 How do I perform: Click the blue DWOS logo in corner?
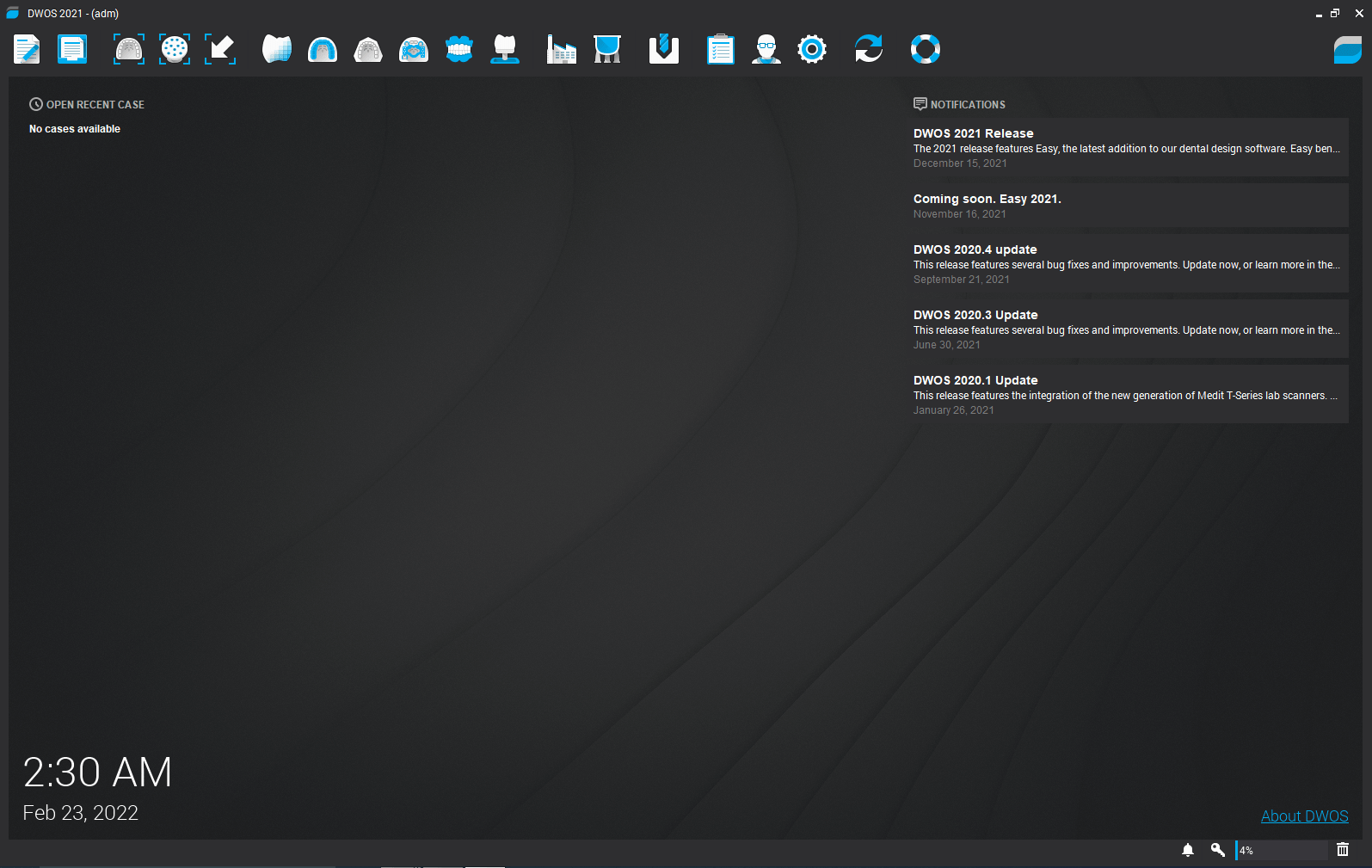[x=1348, y=50]
